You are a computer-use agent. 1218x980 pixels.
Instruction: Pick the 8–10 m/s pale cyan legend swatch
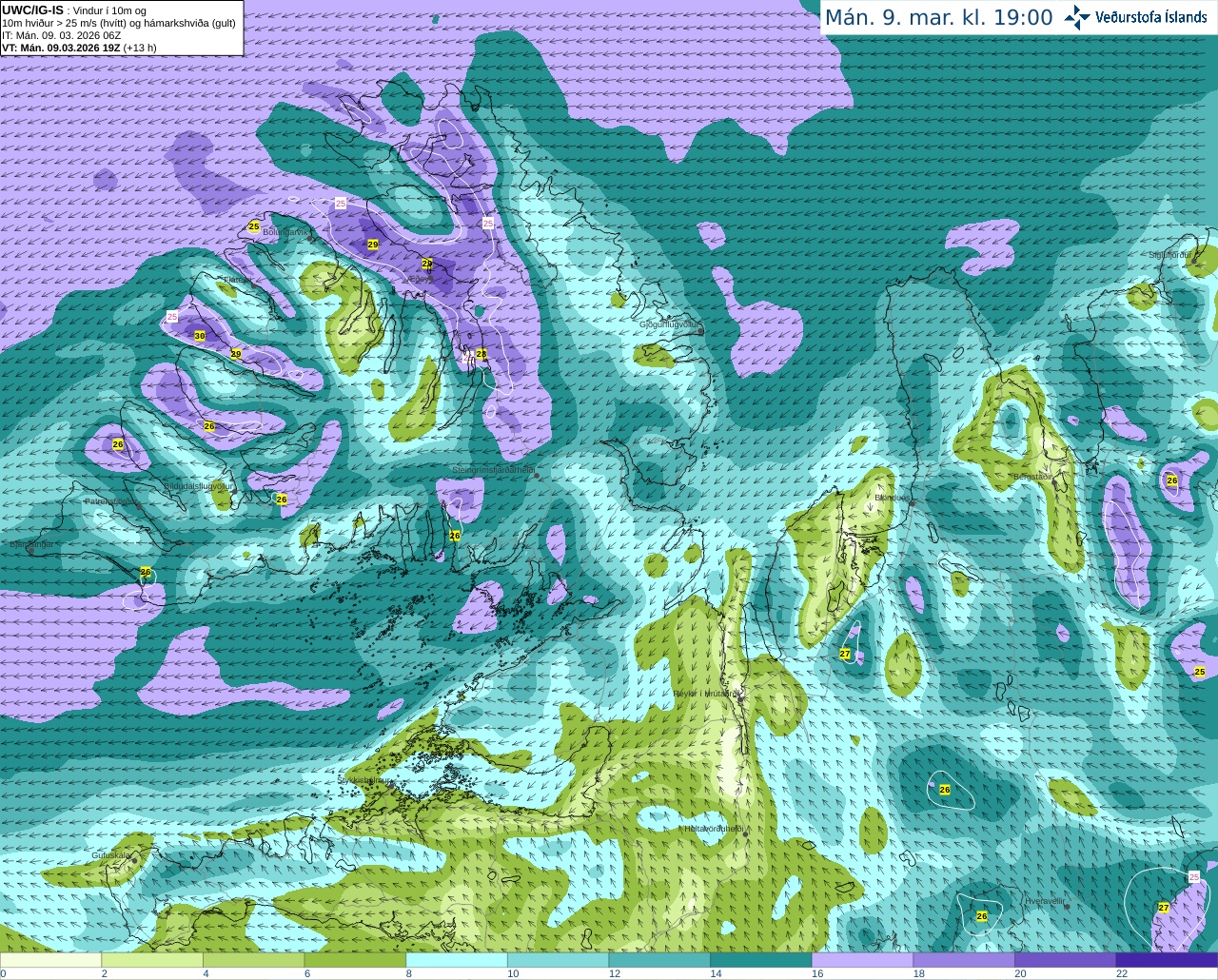[457, 960]
